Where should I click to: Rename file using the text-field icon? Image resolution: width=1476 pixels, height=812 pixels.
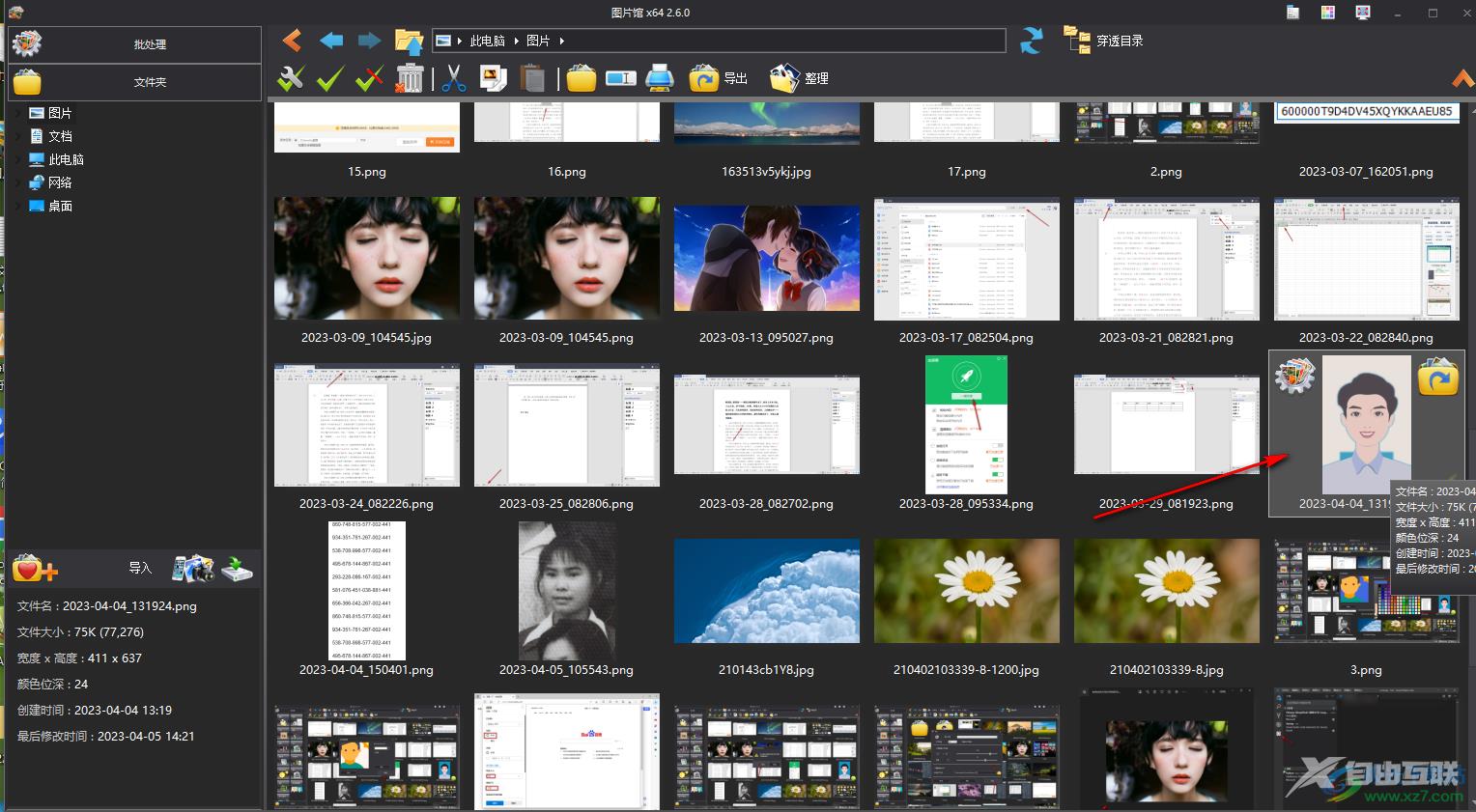[x=620, y=78]
